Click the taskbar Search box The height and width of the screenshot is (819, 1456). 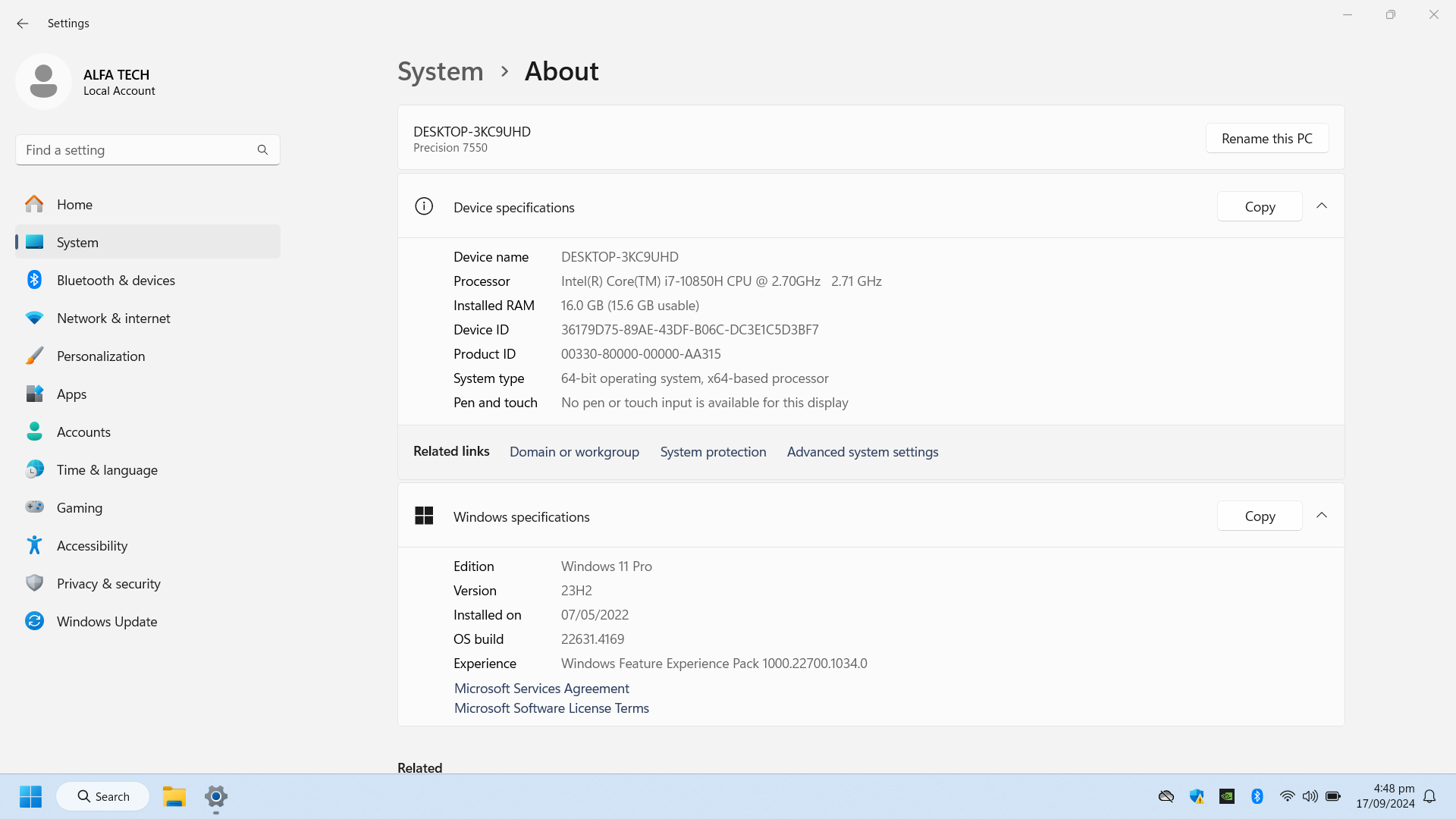(x=102, y=796)
